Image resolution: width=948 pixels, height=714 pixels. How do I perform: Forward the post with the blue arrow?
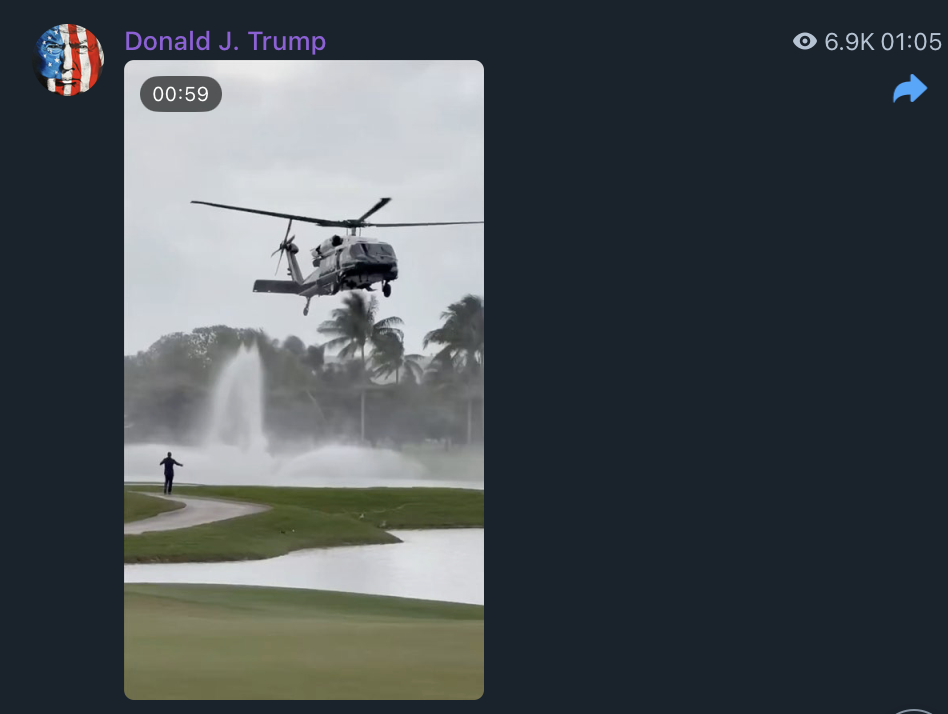910,89
